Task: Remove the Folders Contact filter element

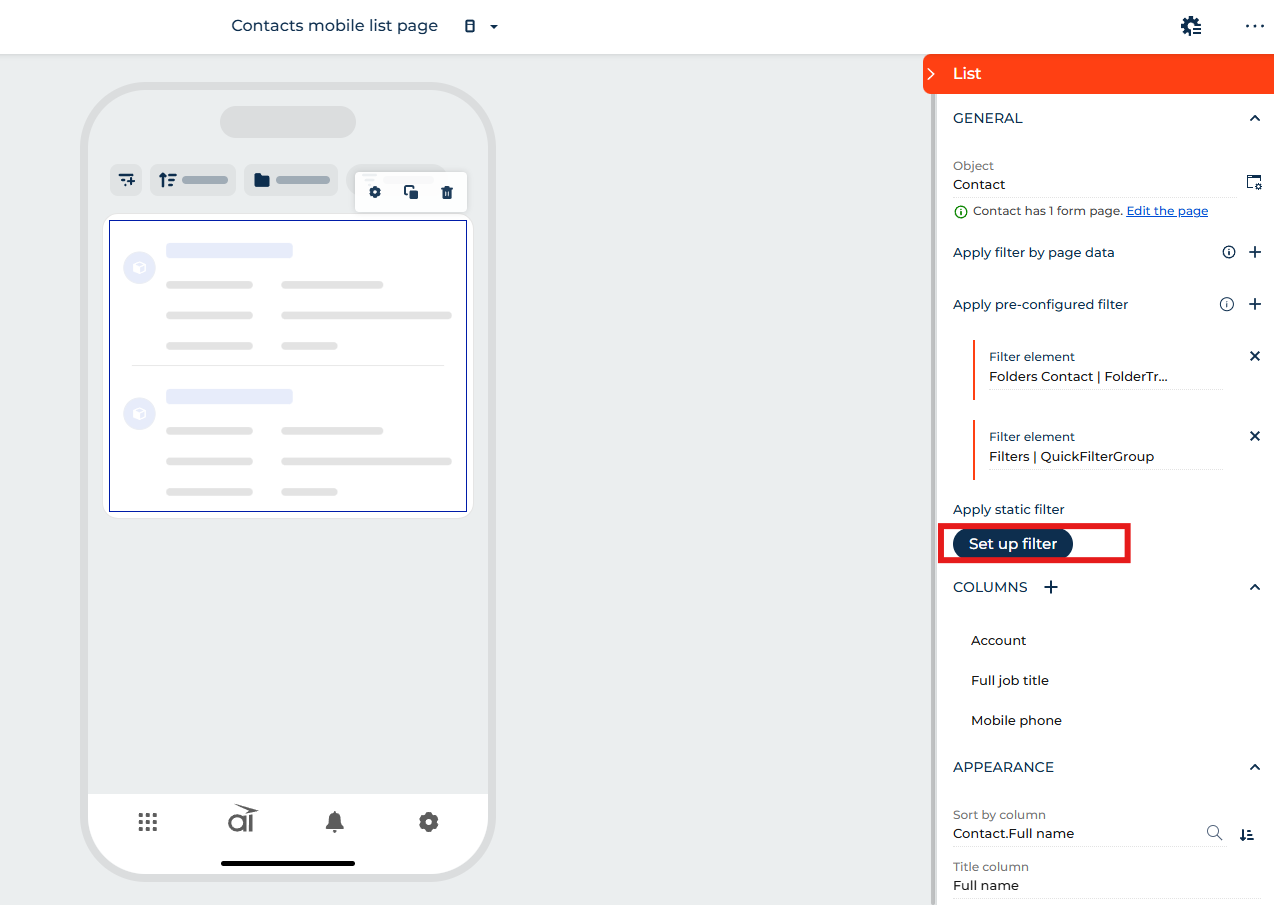Action: [1255, 356]
